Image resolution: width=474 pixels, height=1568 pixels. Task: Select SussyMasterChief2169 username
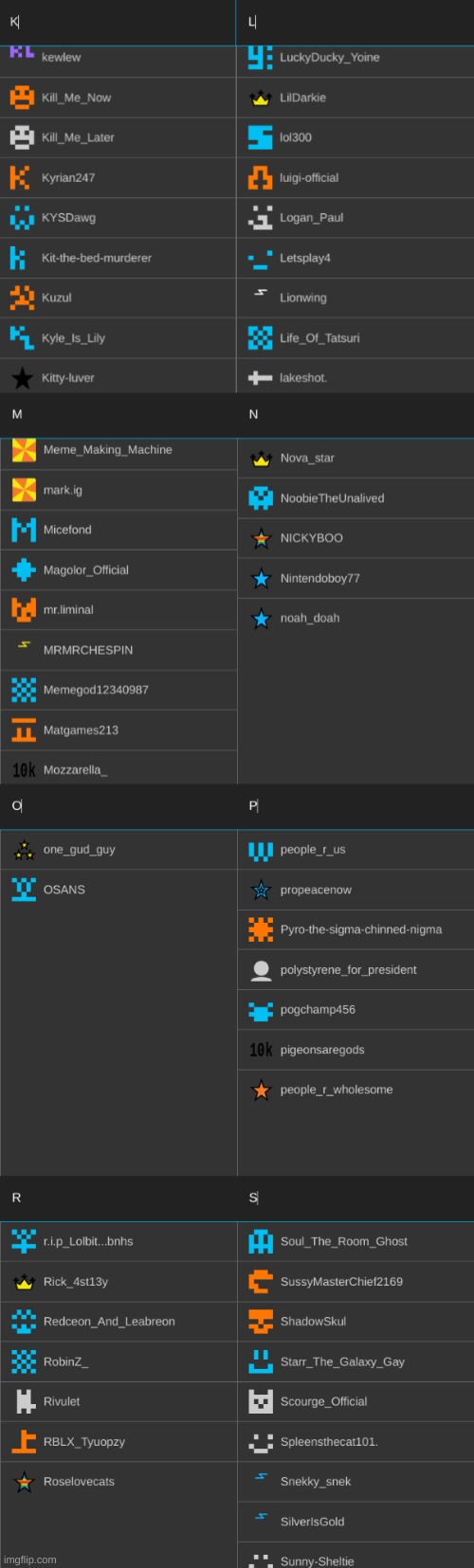click(341, 1281)
